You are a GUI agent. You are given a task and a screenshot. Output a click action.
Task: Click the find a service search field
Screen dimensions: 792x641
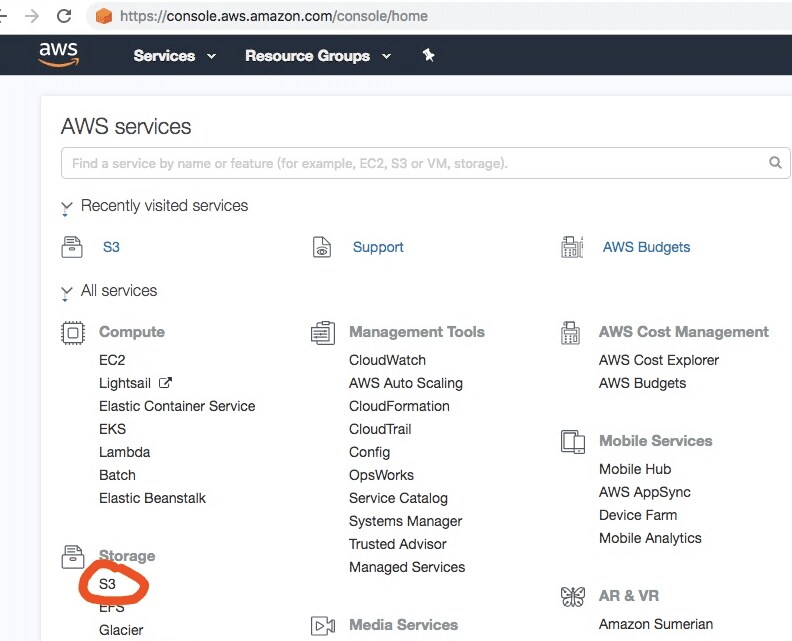(x=425, y=163)
